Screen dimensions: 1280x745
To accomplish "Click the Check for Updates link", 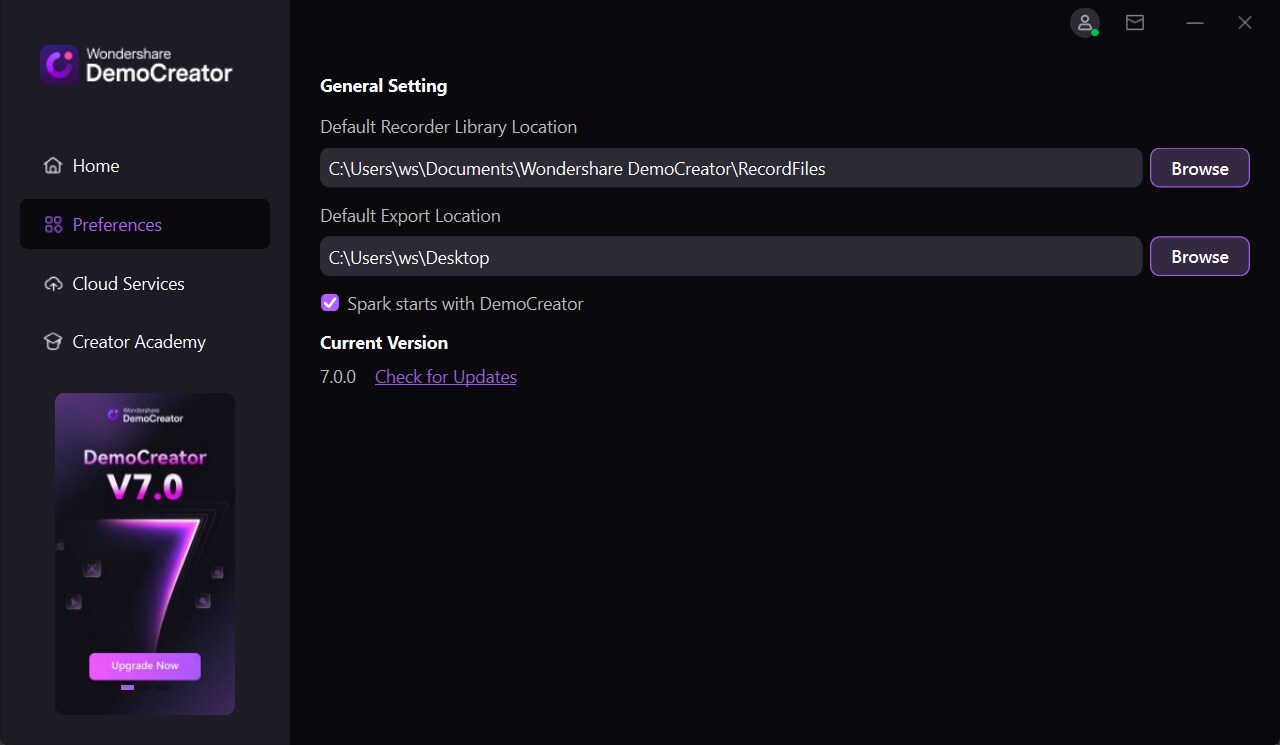I will point(445,377).
